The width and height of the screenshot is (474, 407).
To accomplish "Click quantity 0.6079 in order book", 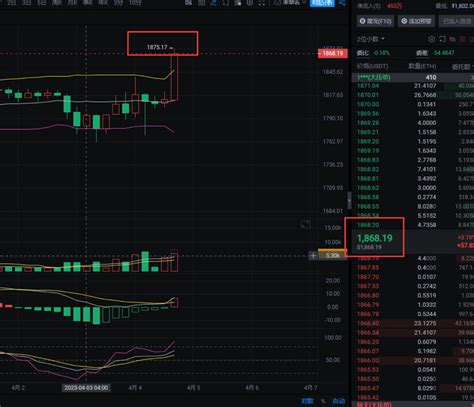I will pyautogui.click(x=427, y=342).
